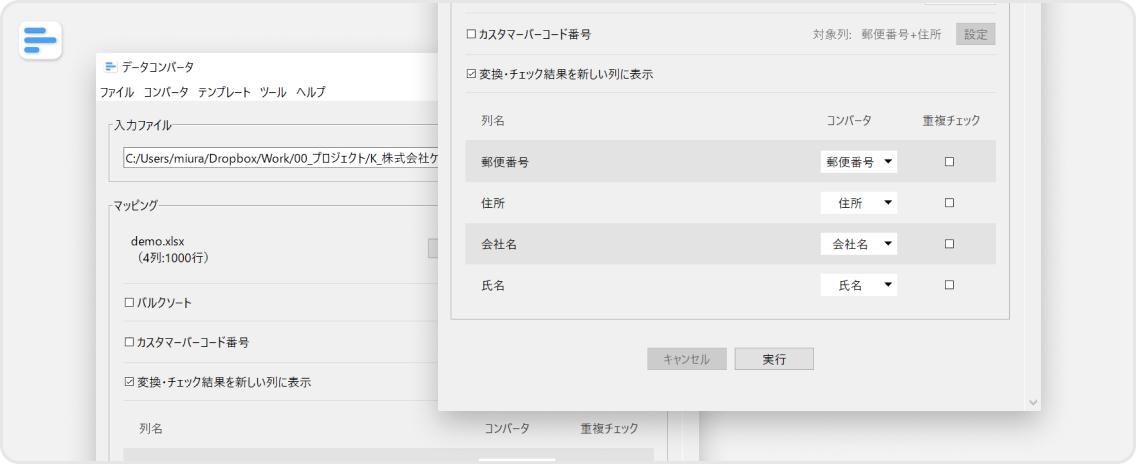Click the データコンバータ title bar icon
Screen dimensions: 1136x464
[x=110, y=67]
